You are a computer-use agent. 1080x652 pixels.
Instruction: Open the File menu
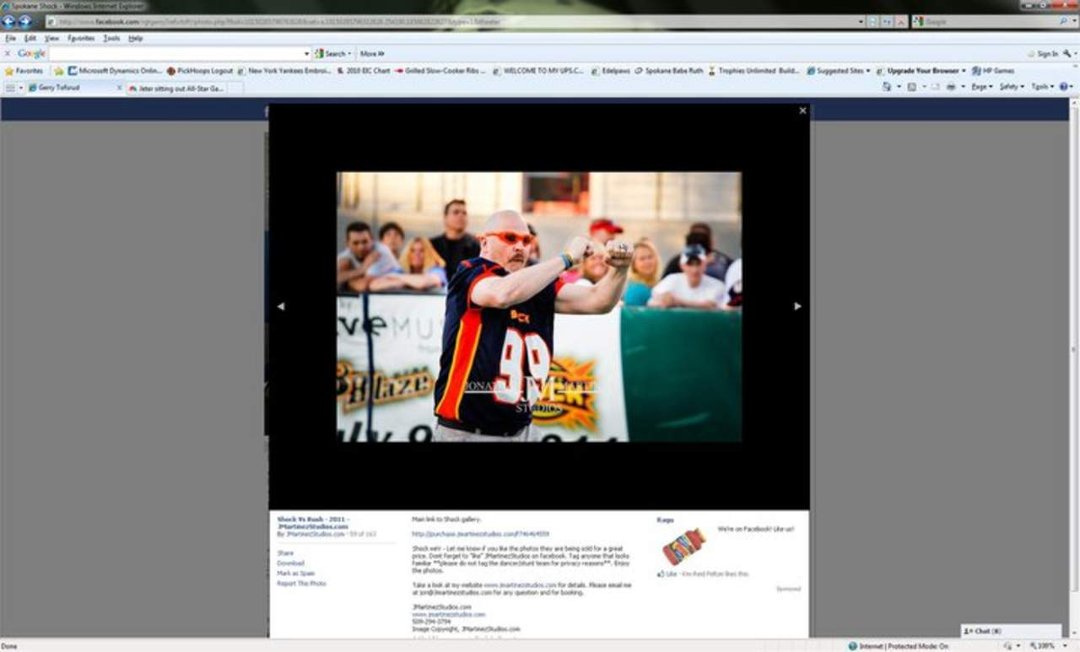tap(10, 39)
